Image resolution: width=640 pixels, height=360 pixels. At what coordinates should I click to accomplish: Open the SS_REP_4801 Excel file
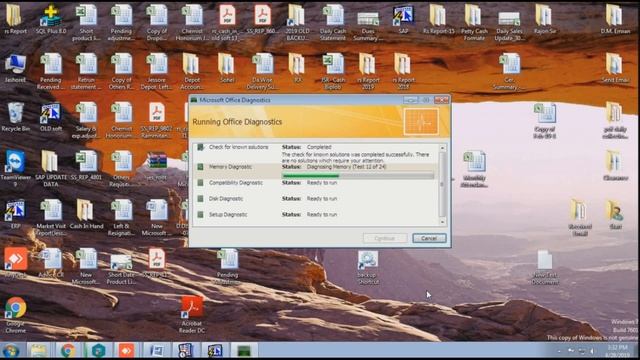[86, 166]
